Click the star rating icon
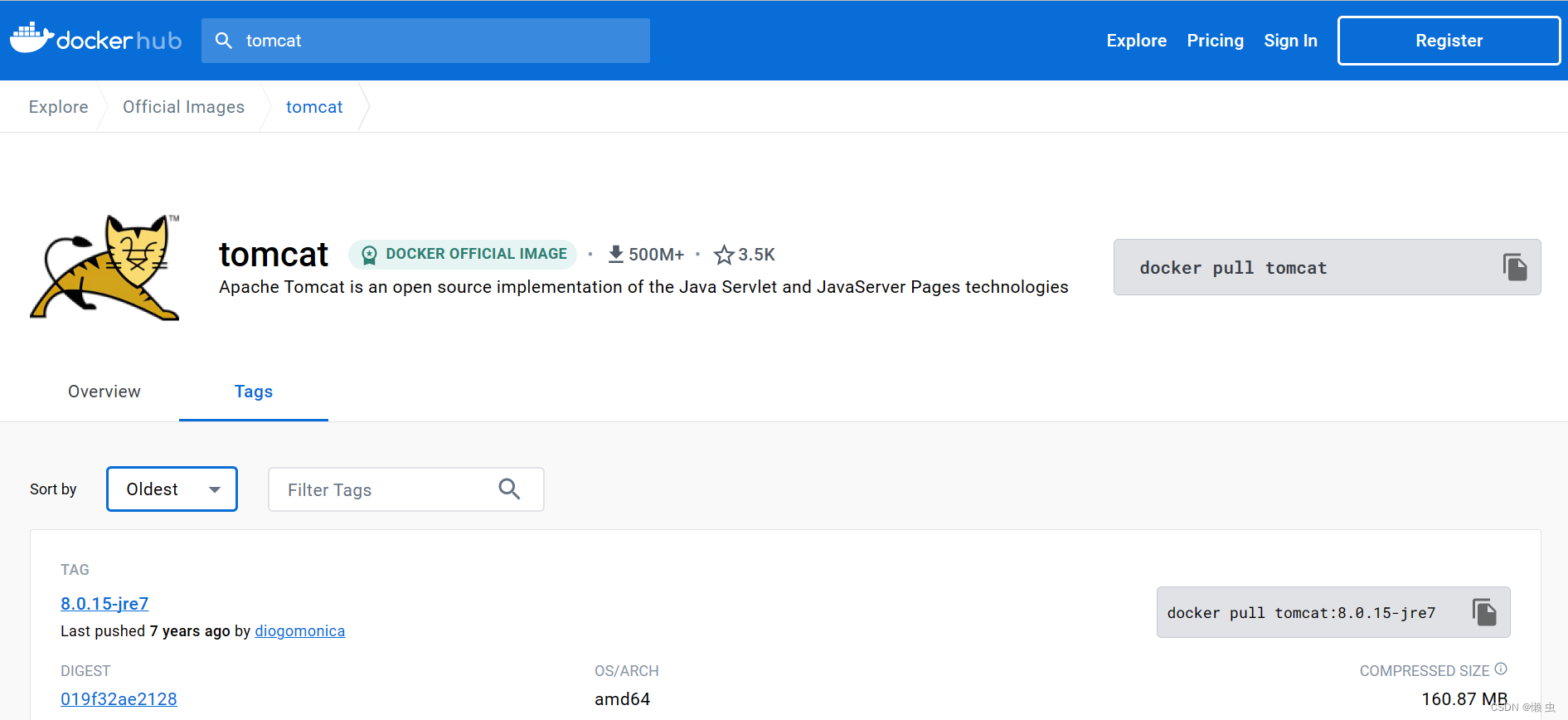1568x720 pixels. tap(724, 255)
